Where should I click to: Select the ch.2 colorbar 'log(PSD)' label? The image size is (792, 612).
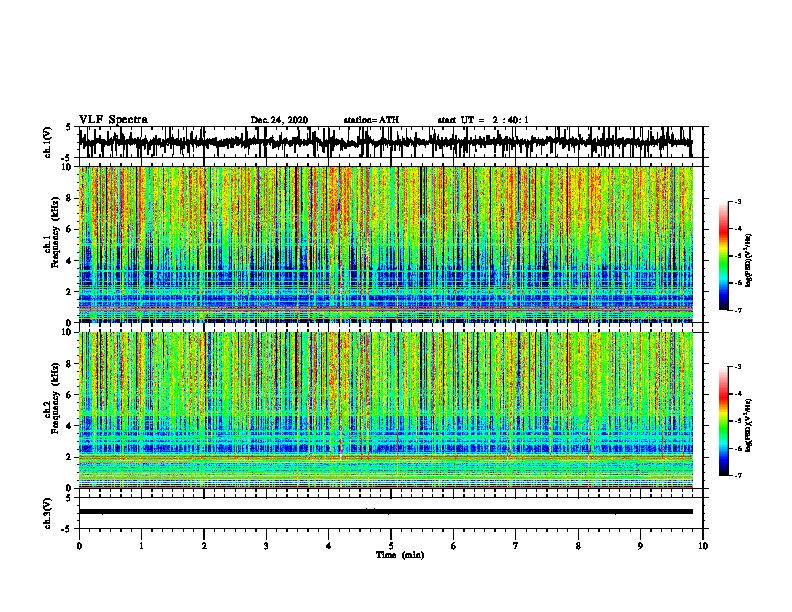749,425
